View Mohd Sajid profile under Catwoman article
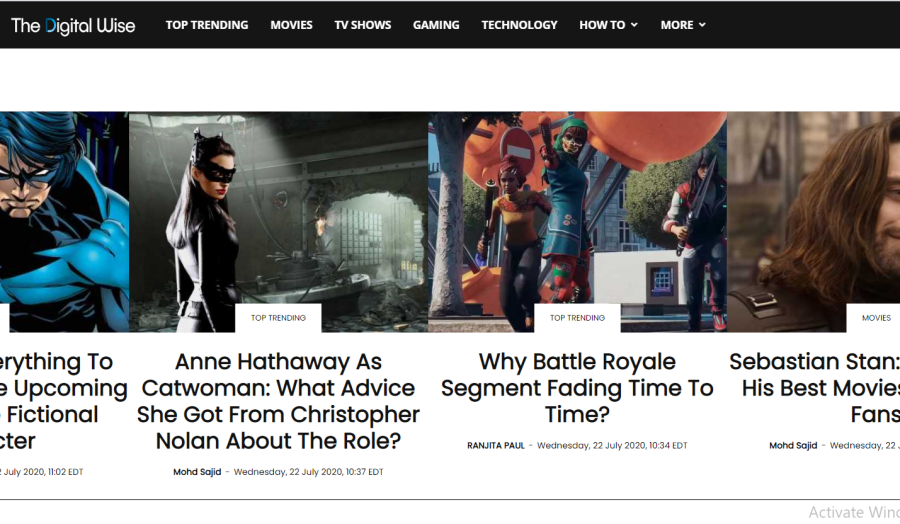The width and height of the screenshot is (900, 524). [197, 472]
